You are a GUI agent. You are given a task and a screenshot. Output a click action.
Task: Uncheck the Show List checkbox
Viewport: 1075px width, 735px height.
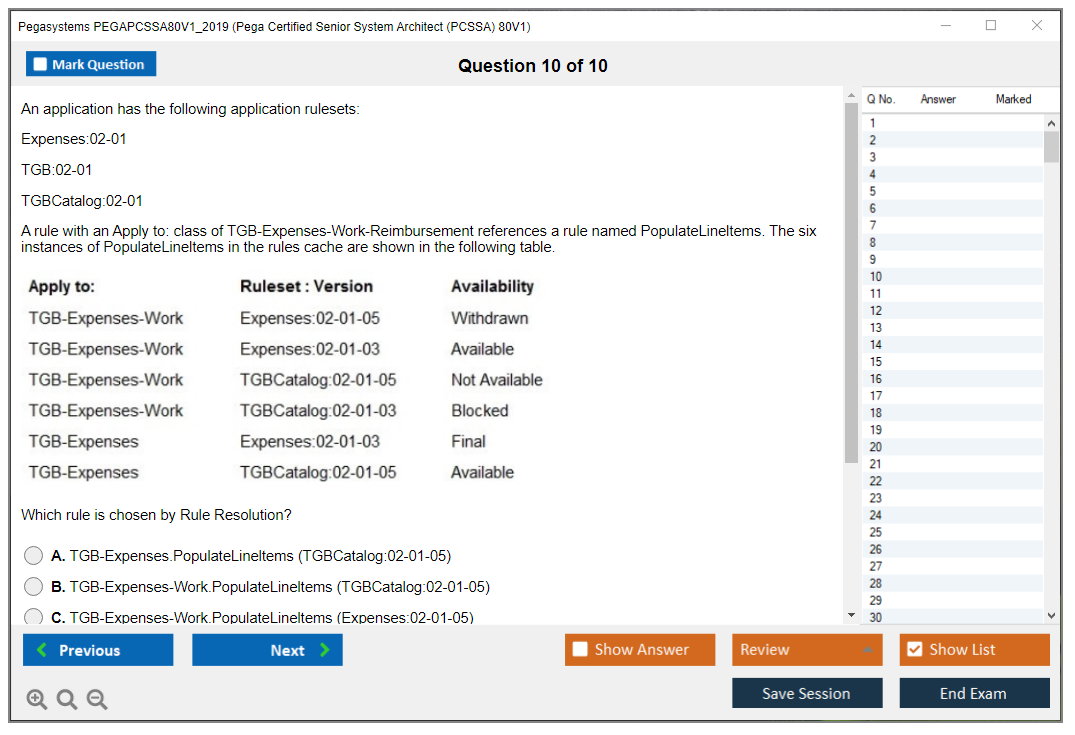point(914,650)
